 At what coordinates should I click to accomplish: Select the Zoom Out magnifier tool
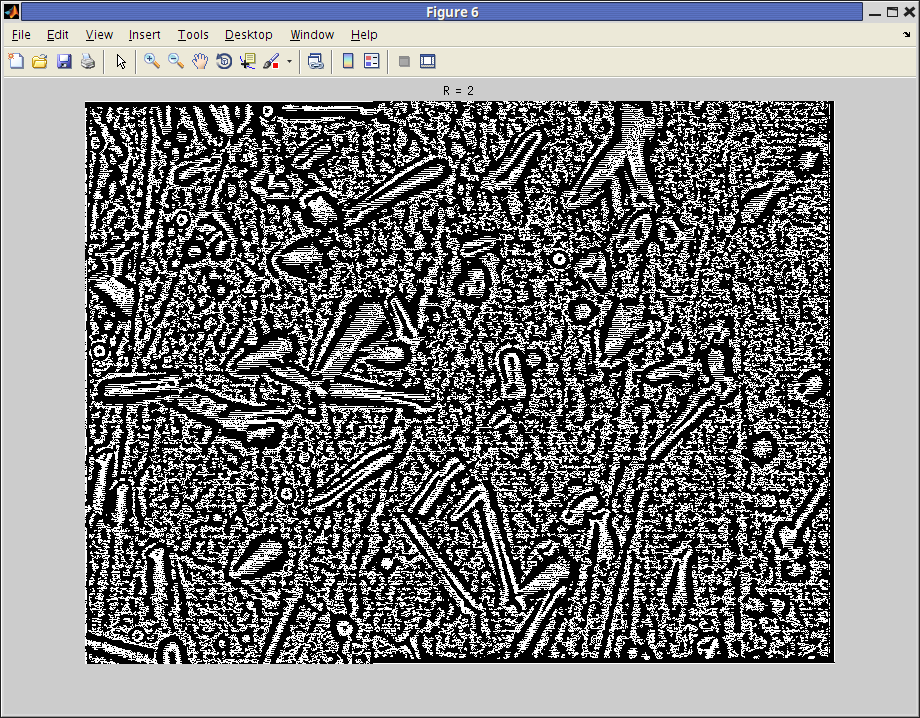[176, 61]
